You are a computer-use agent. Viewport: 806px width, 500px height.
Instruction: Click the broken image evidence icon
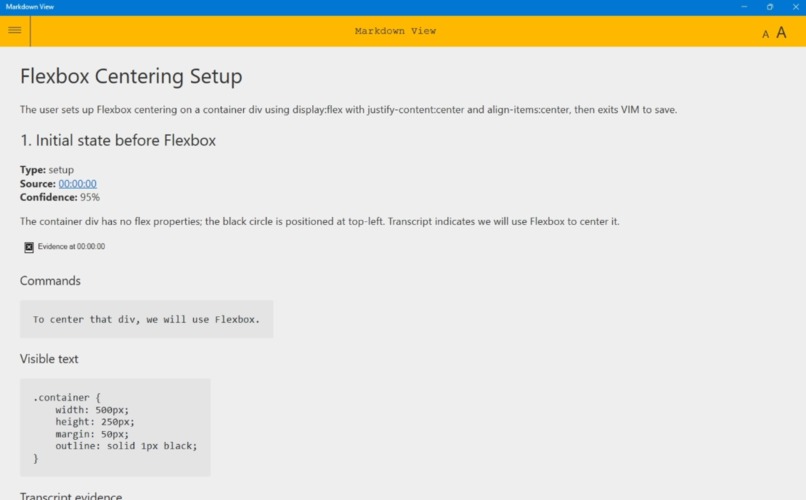[29, 247]
